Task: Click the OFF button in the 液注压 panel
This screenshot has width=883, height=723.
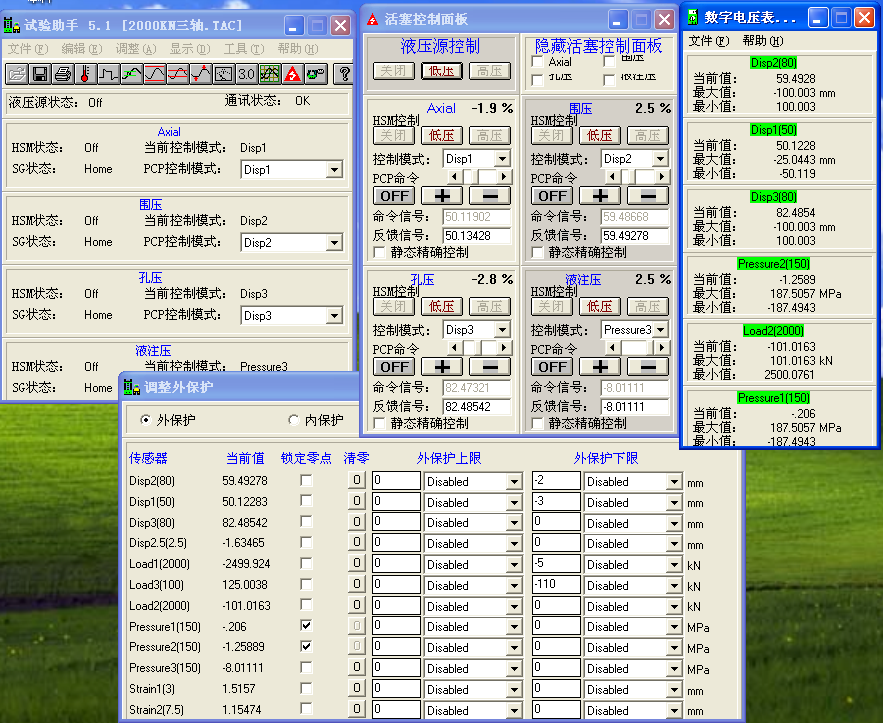Action: pos(552,367)
